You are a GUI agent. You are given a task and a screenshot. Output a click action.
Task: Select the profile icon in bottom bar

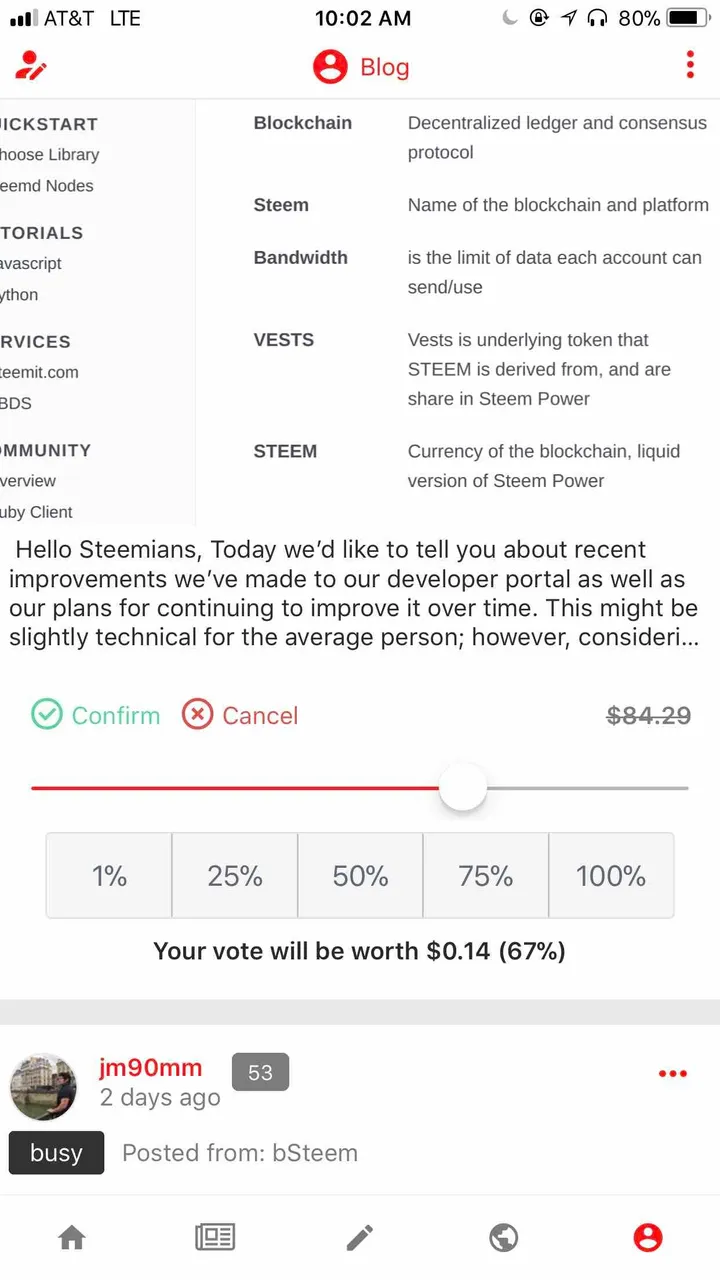[648, 1238]
